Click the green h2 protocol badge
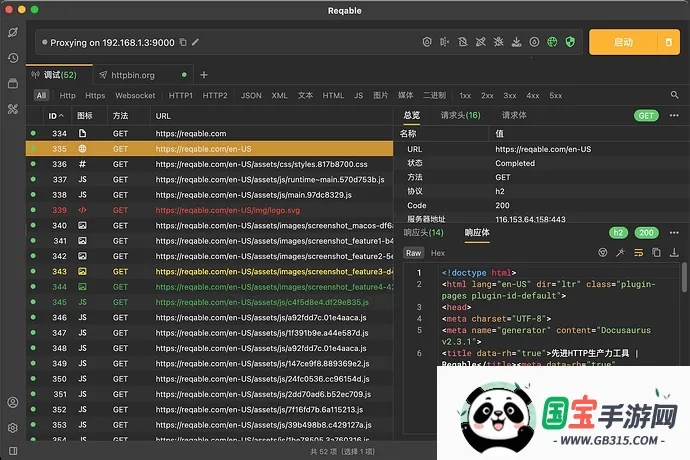 point(618,232)
